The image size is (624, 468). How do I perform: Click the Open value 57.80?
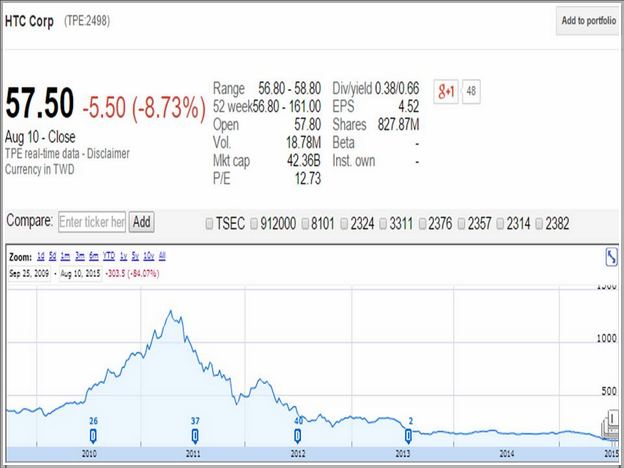coord(308,125)
